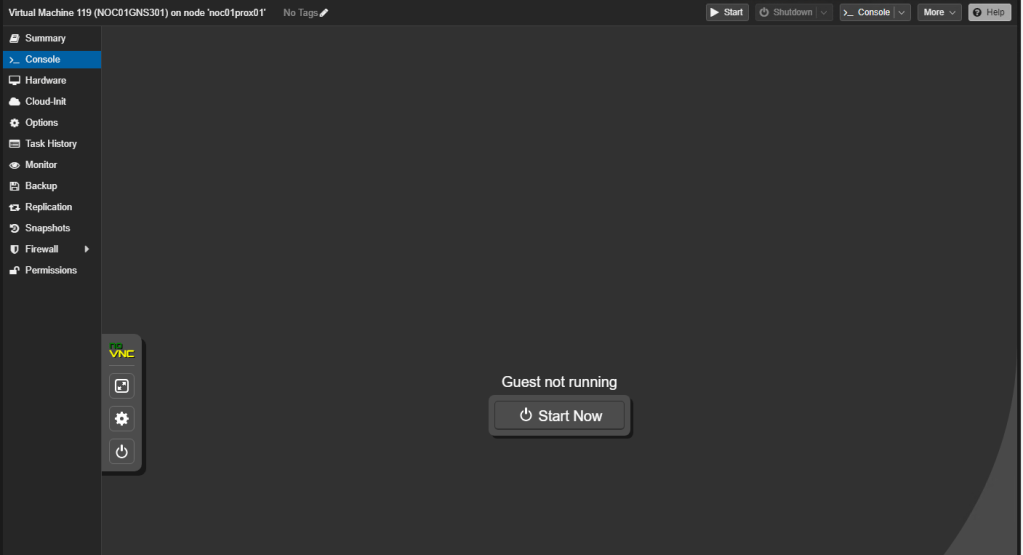Edit tags with pencil icon
1023x555 pixels.
(323, 13)
